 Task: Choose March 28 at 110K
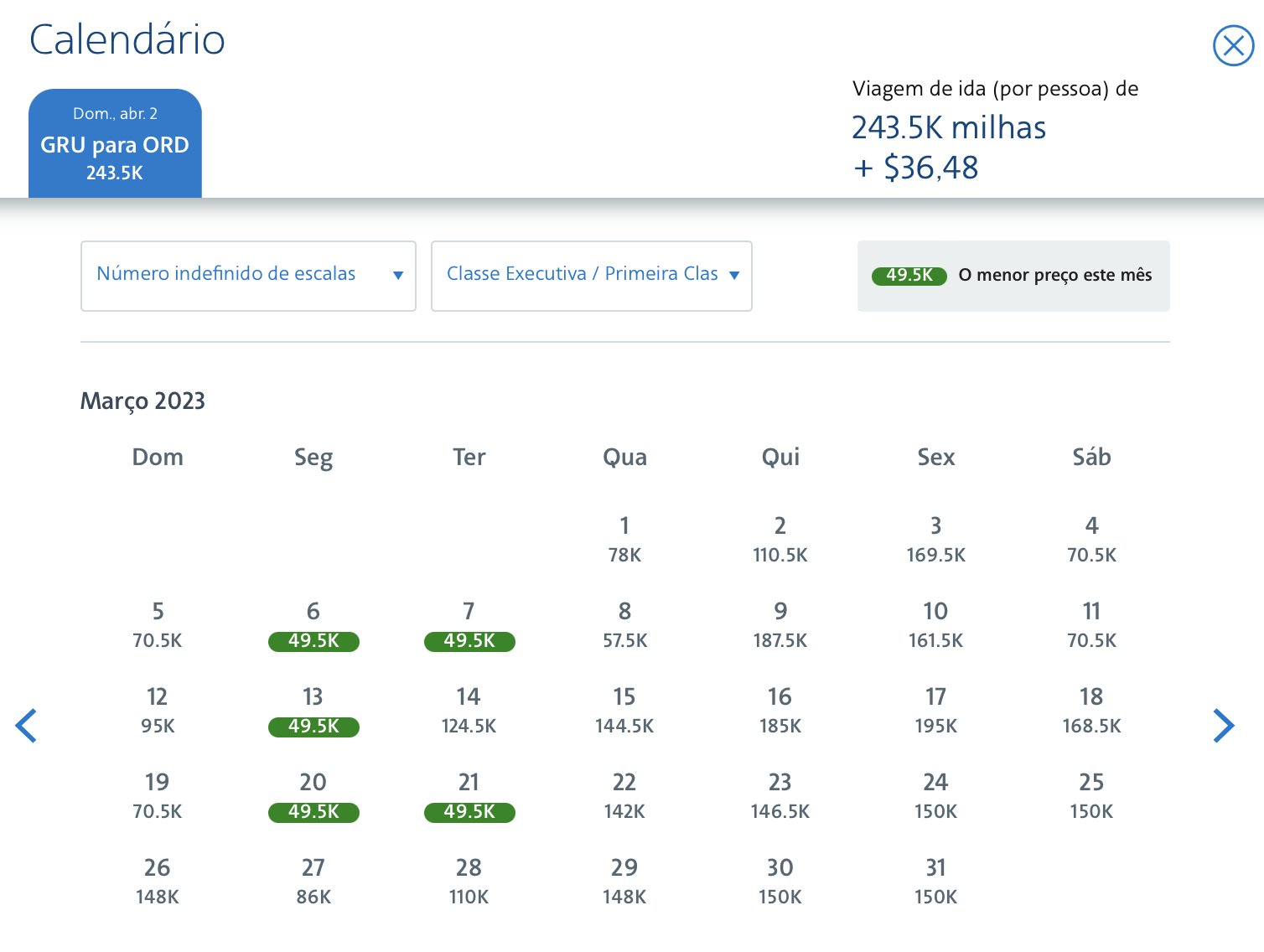click(469, 882)
